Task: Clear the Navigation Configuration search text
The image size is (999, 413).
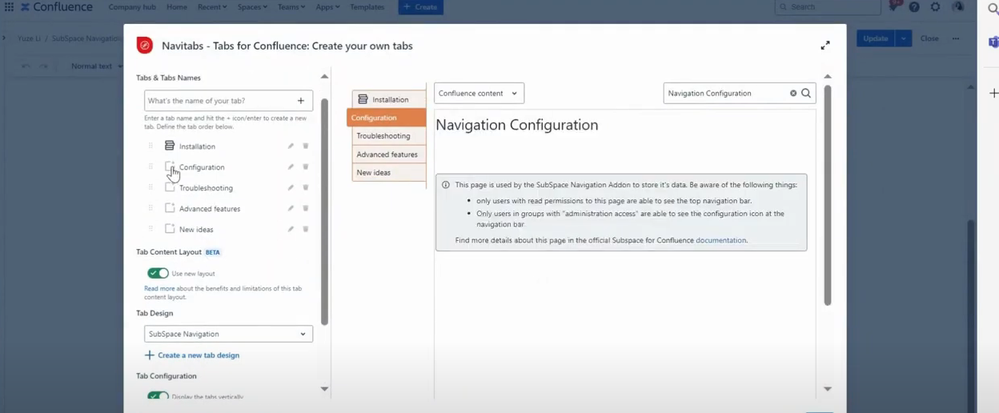Action: point(793,93)
